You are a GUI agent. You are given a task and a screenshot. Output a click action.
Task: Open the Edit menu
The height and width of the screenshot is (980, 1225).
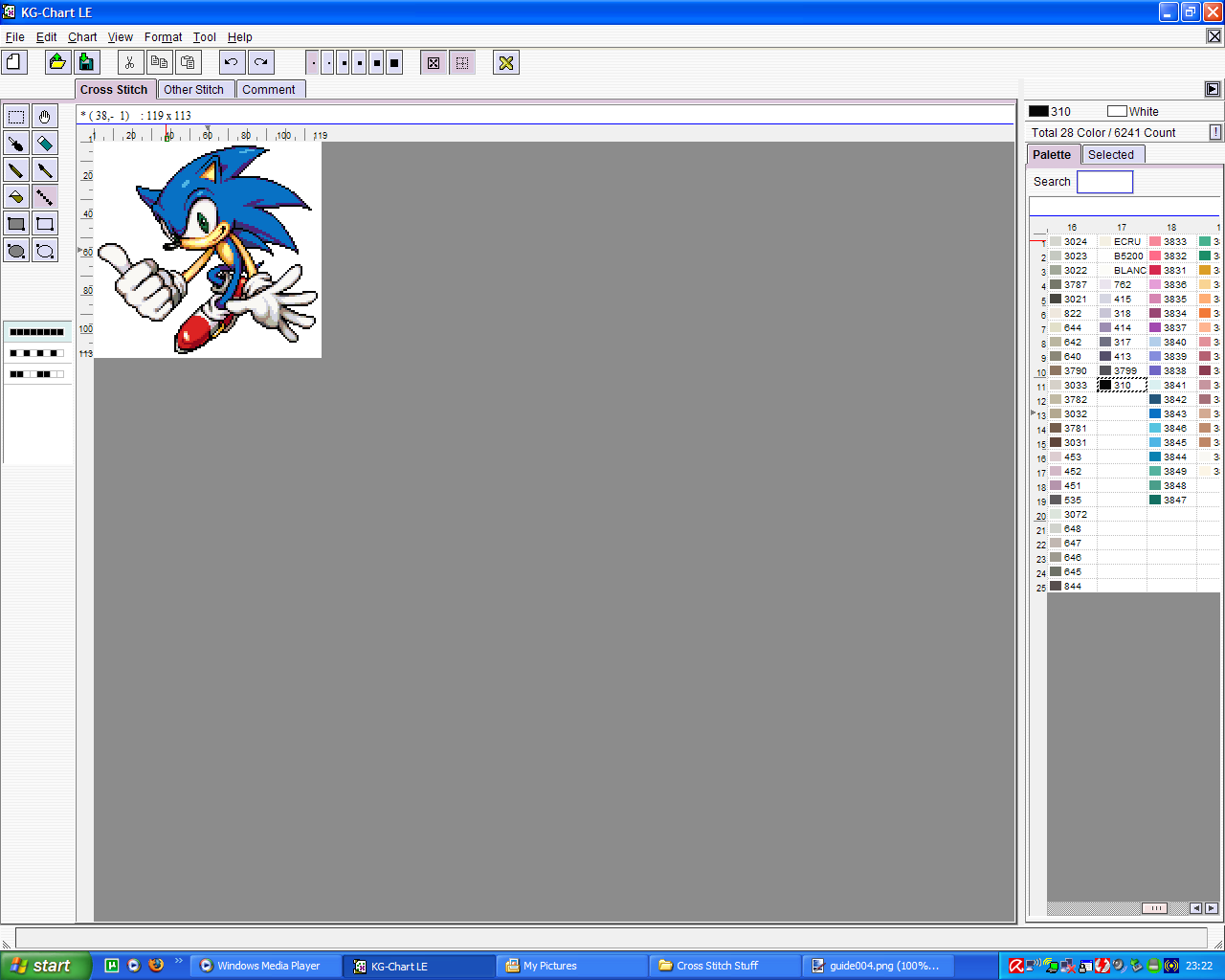47,37
